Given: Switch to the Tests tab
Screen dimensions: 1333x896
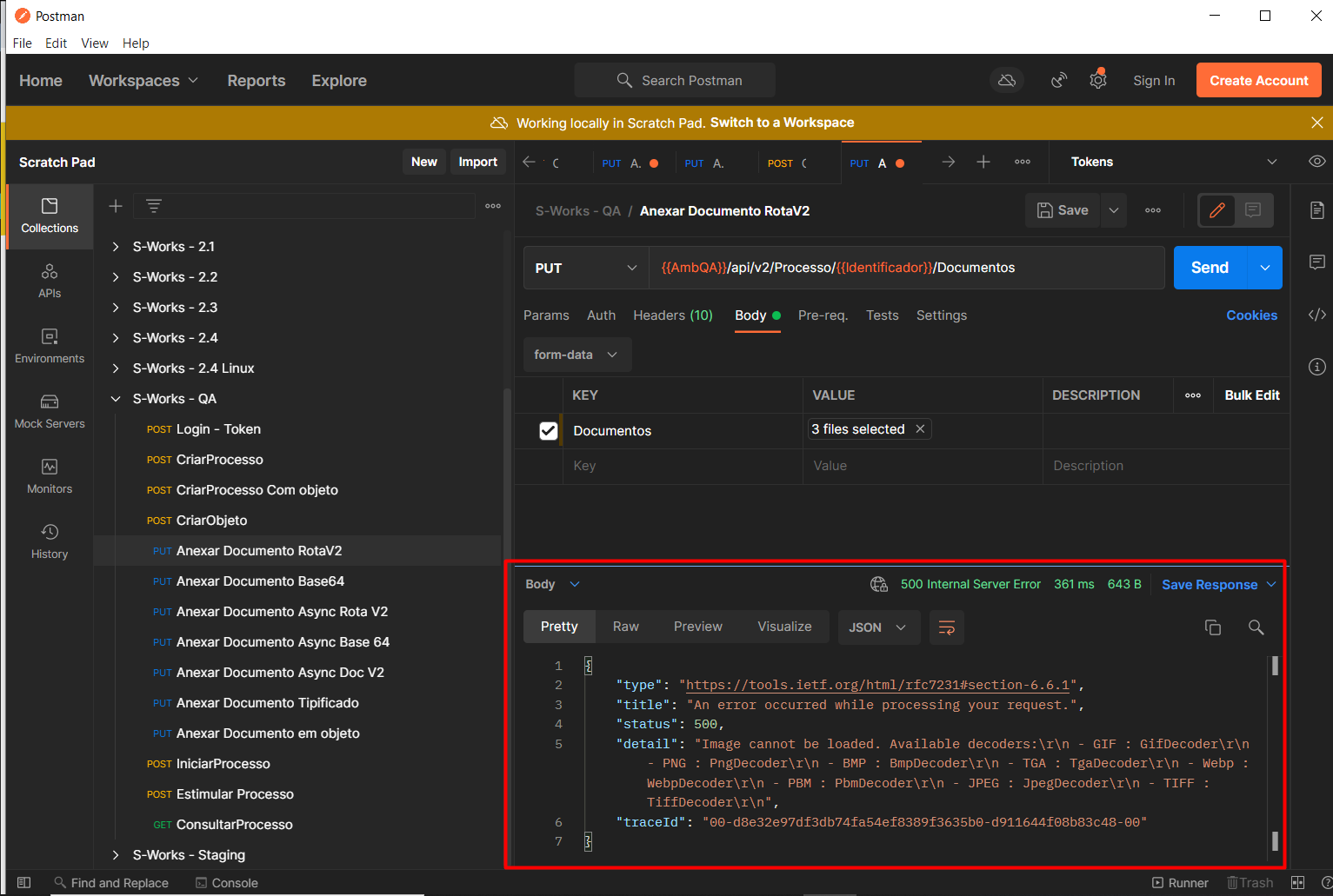Looking at the screenshot, I should tap(882, 315).
